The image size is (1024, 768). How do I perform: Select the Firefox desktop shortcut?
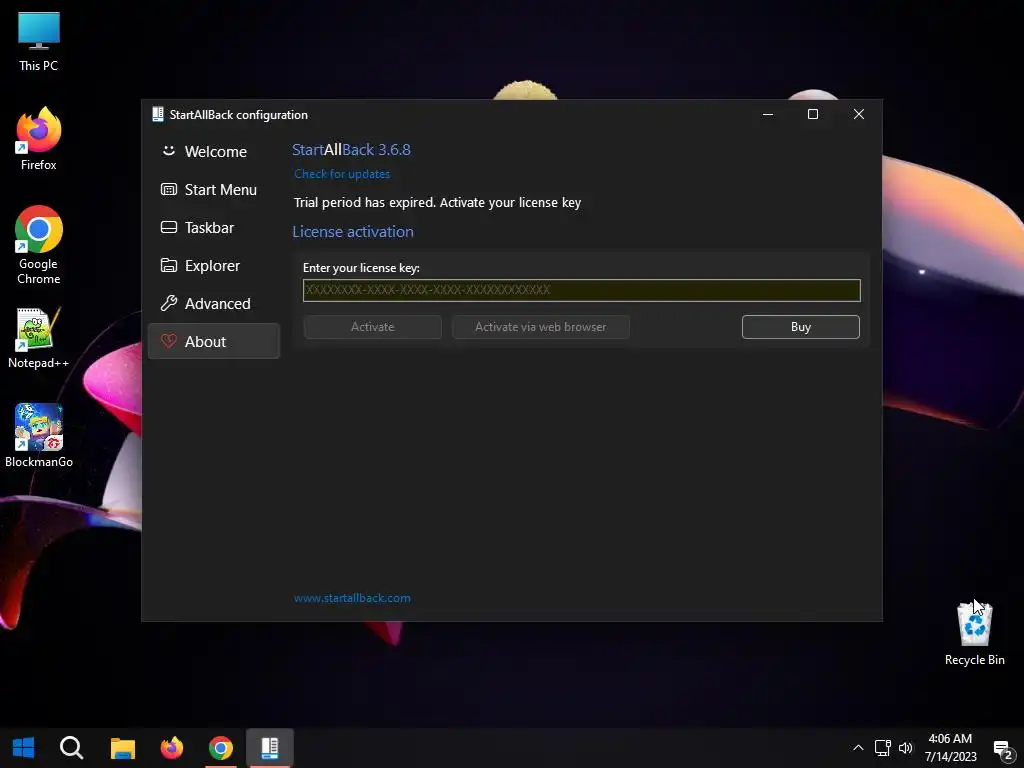[39, 139]
